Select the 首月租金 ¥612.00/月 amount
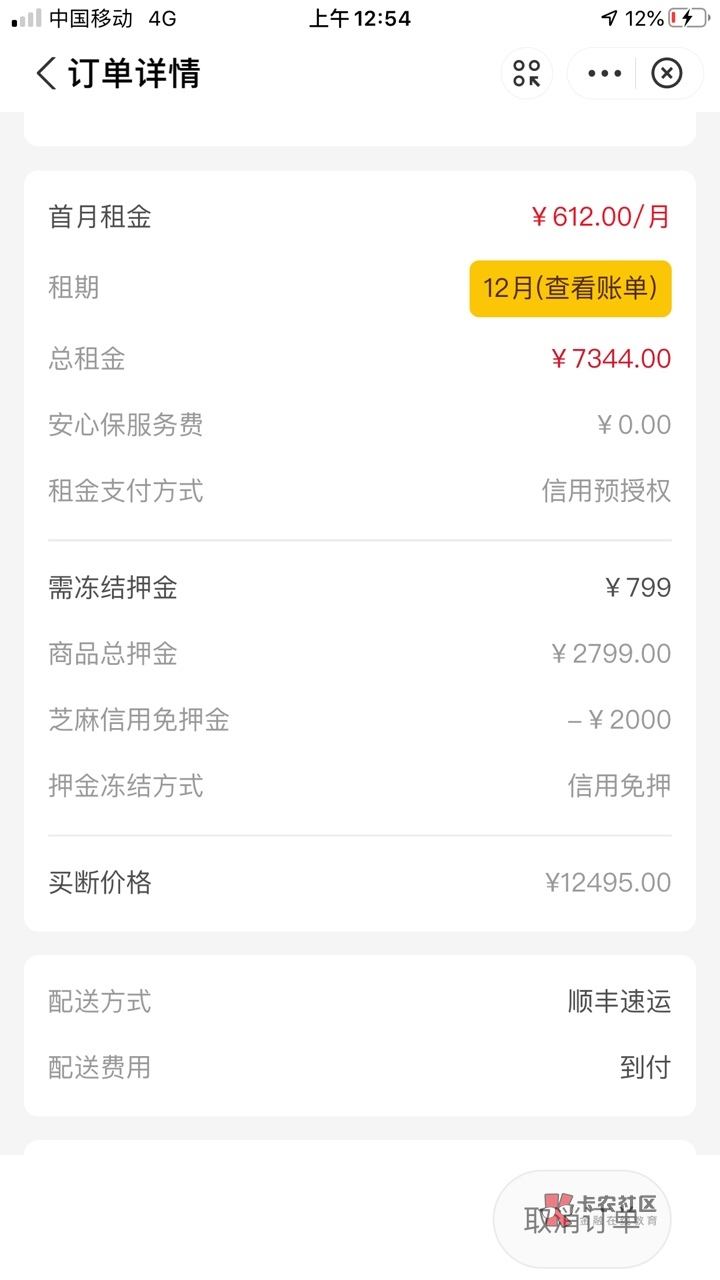This screenshot has height=1280, width=720. click(600, 217)
